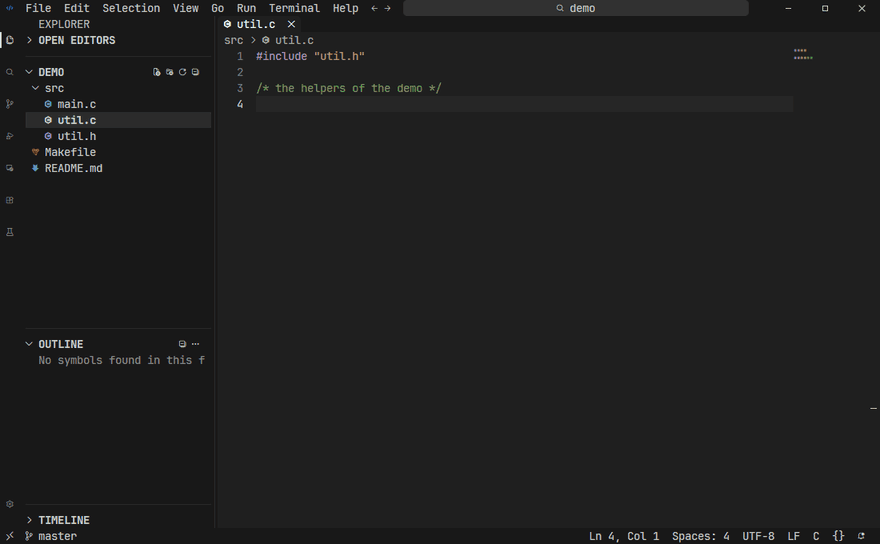Change language mode via C in status bar

click(x=816, y=536)
